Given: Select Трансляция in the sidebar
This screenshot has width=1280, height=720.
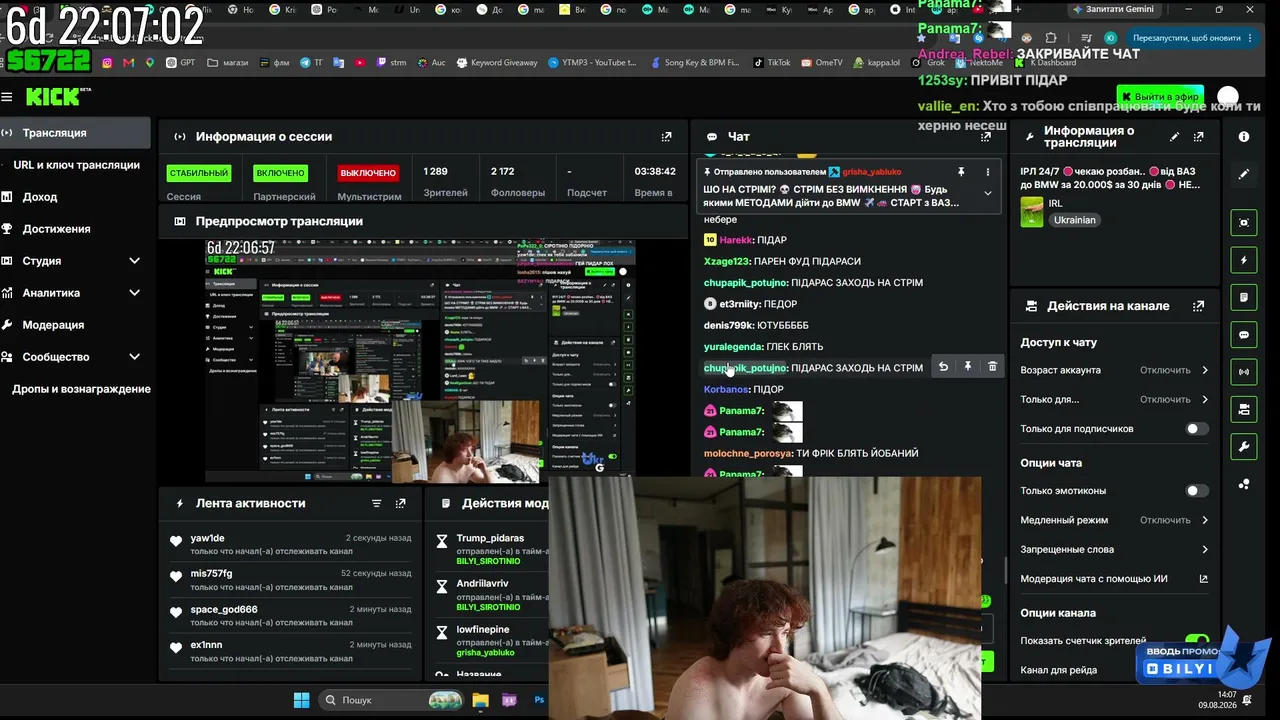Looking at the screenshot, I should 75,133.
